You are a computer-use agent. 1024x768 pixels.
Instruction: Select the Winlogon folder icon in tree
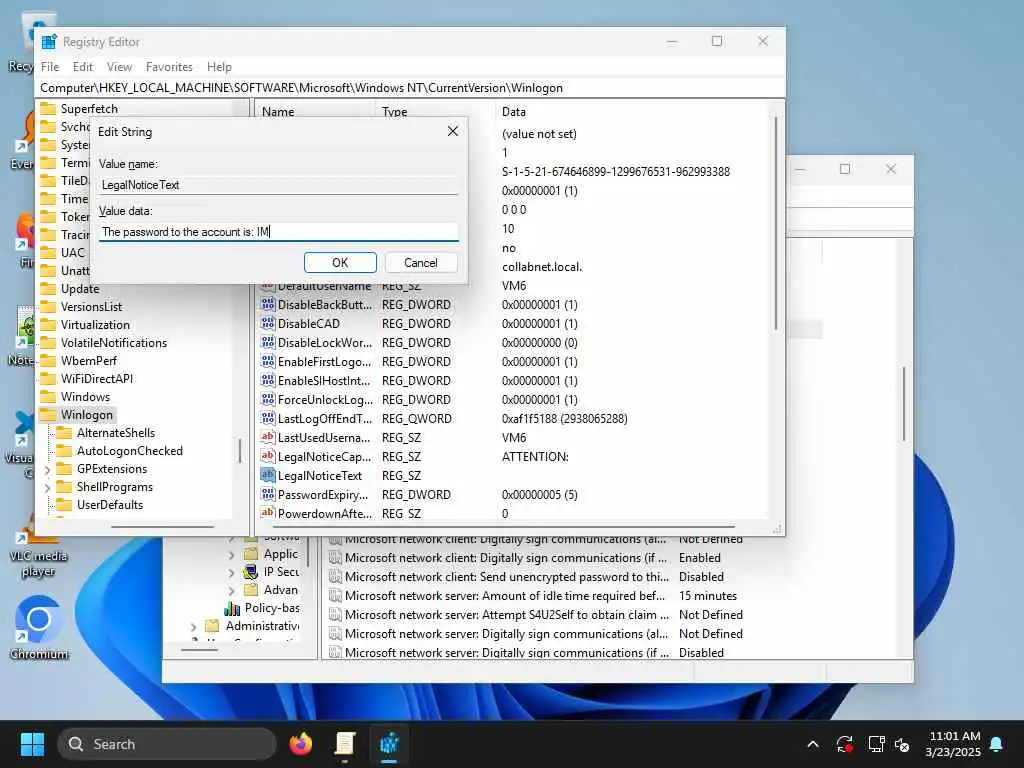pos(48,415)
